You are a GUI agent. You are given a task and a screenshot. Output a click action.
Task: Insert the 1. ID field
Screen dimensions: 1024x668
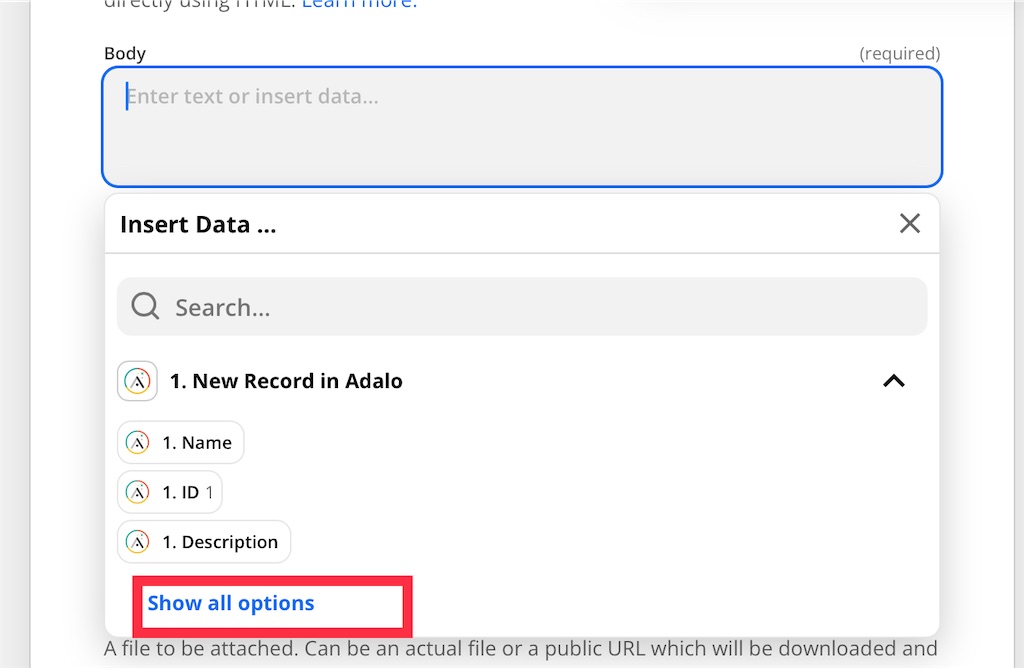pos(181,492)
